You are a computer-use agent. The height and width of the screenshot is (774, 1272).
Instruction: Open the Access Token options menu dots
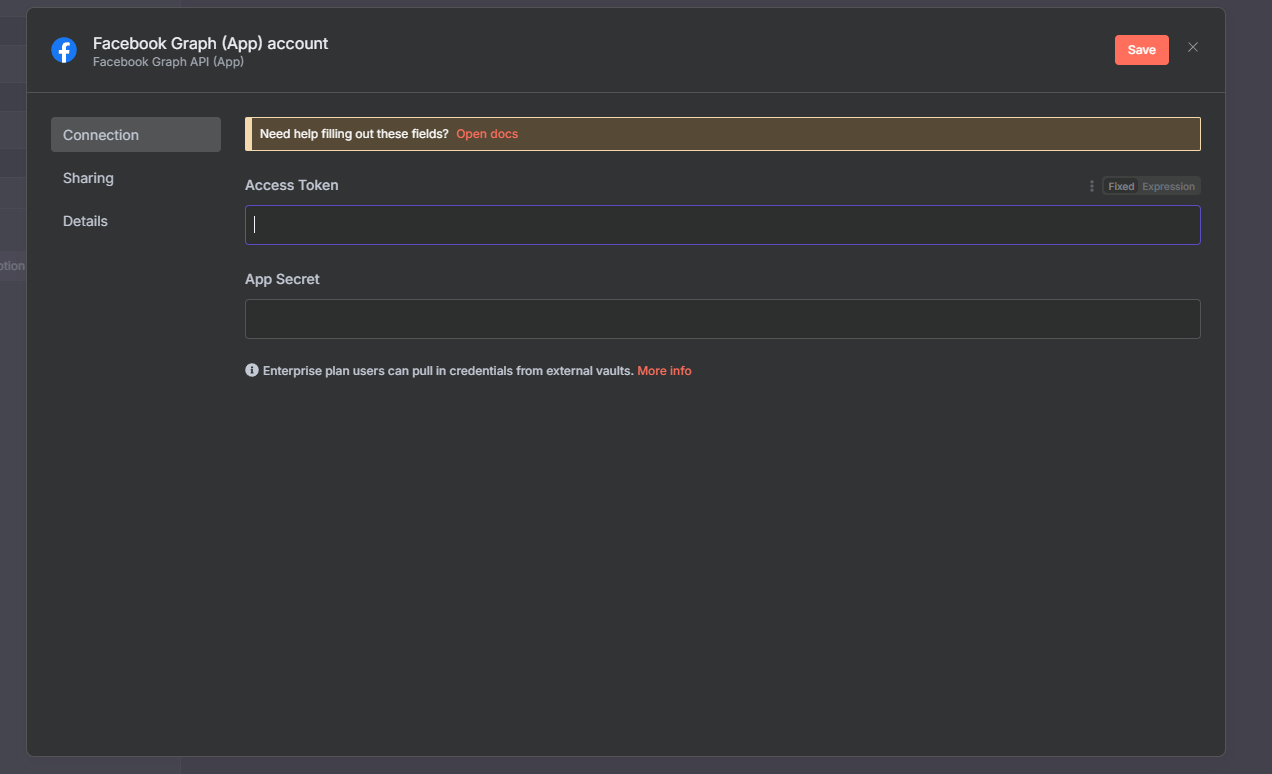click(x=1091, y=186)
